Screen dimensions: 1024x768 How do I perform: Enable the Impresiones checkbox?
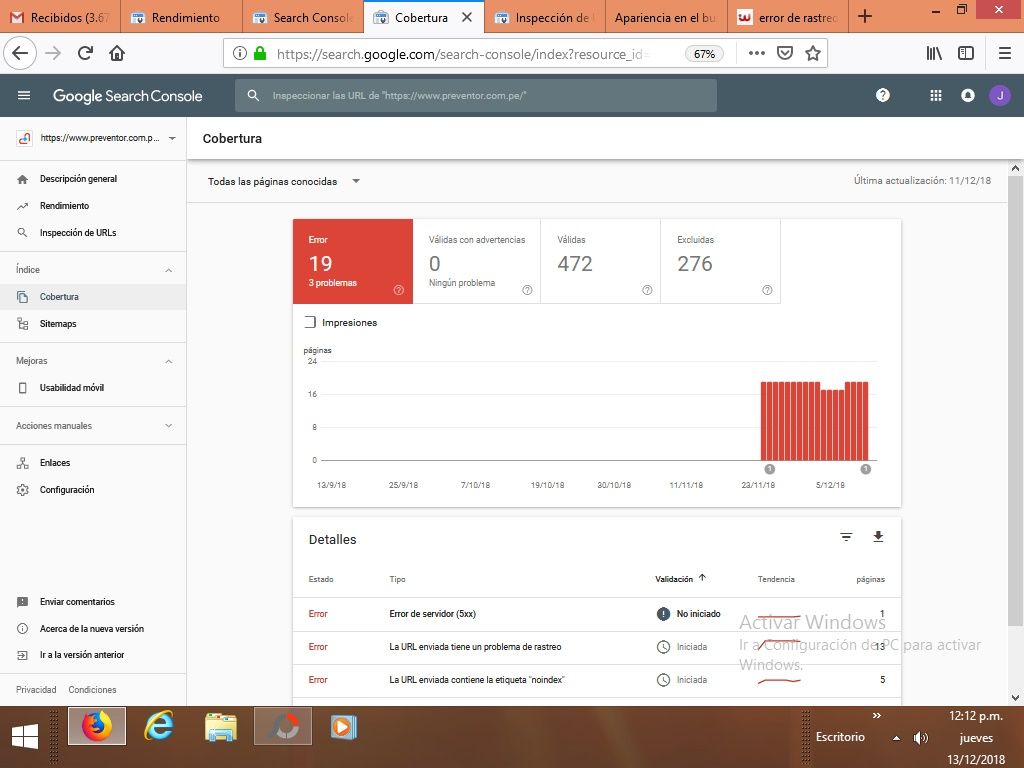[310, 322]
